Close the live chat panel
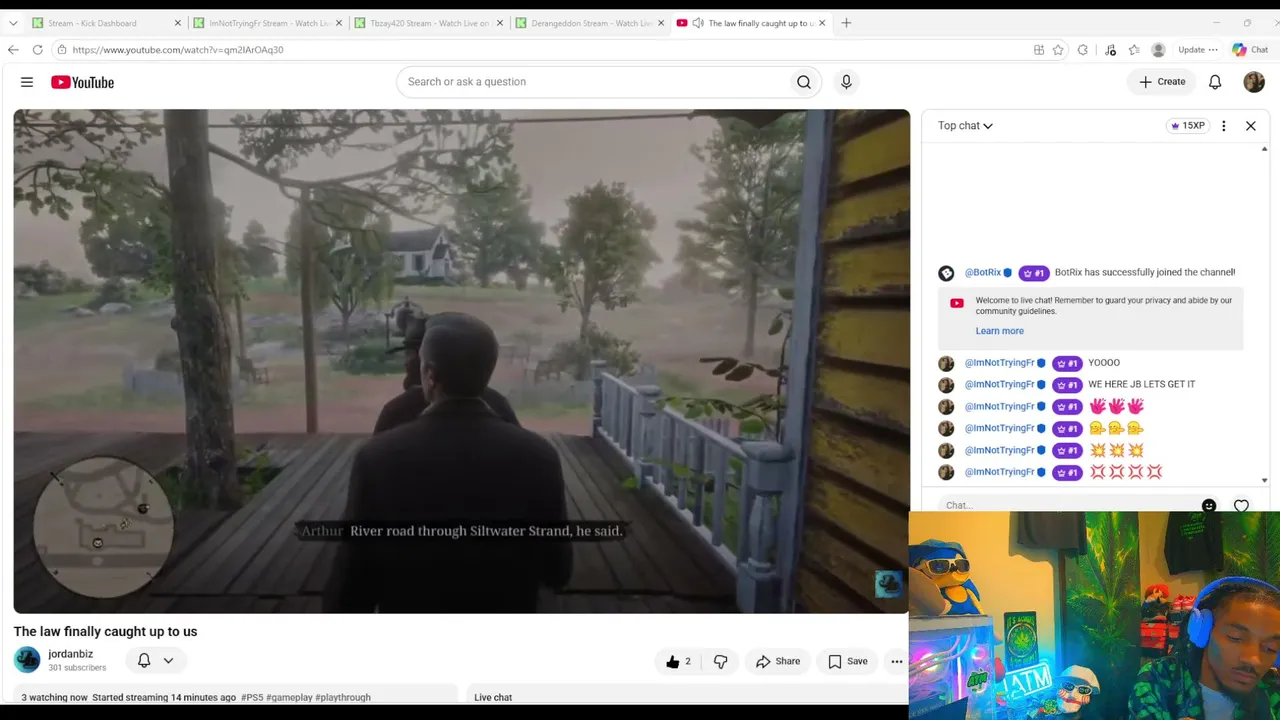 coord(1250,126)
